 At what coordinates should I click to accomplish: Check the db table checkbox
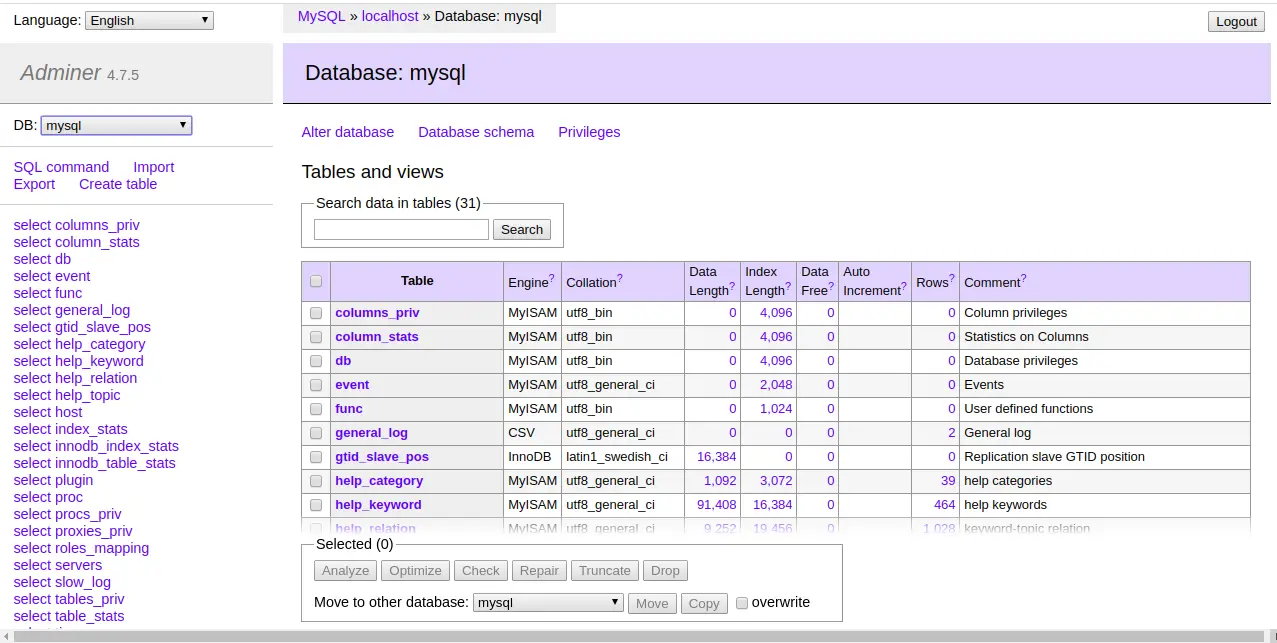point(316,361)
